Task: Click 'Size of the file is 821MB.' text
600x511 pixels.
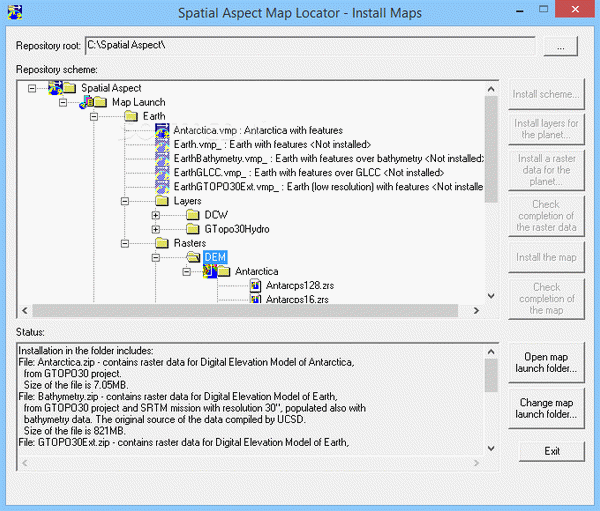Action: coord(75,431)
